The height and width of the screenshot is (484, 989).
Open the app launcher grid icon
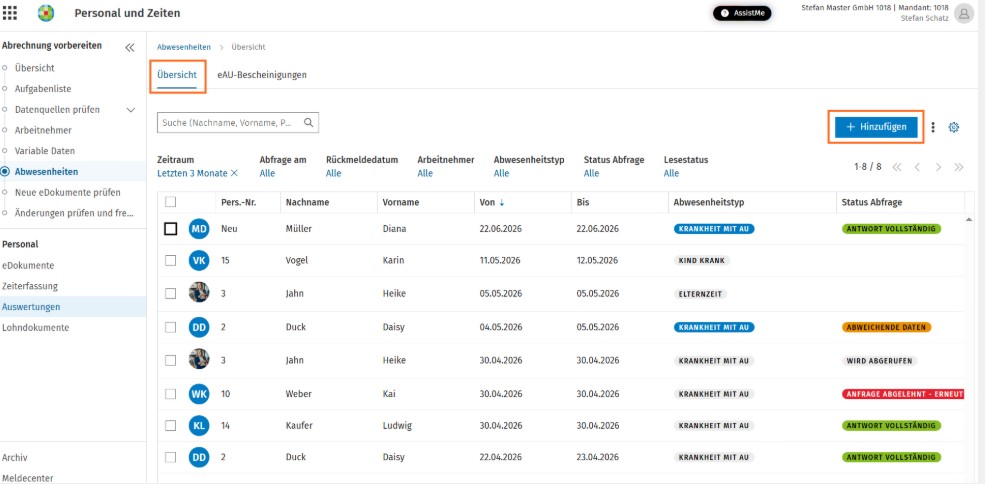[x=10, y=13]
